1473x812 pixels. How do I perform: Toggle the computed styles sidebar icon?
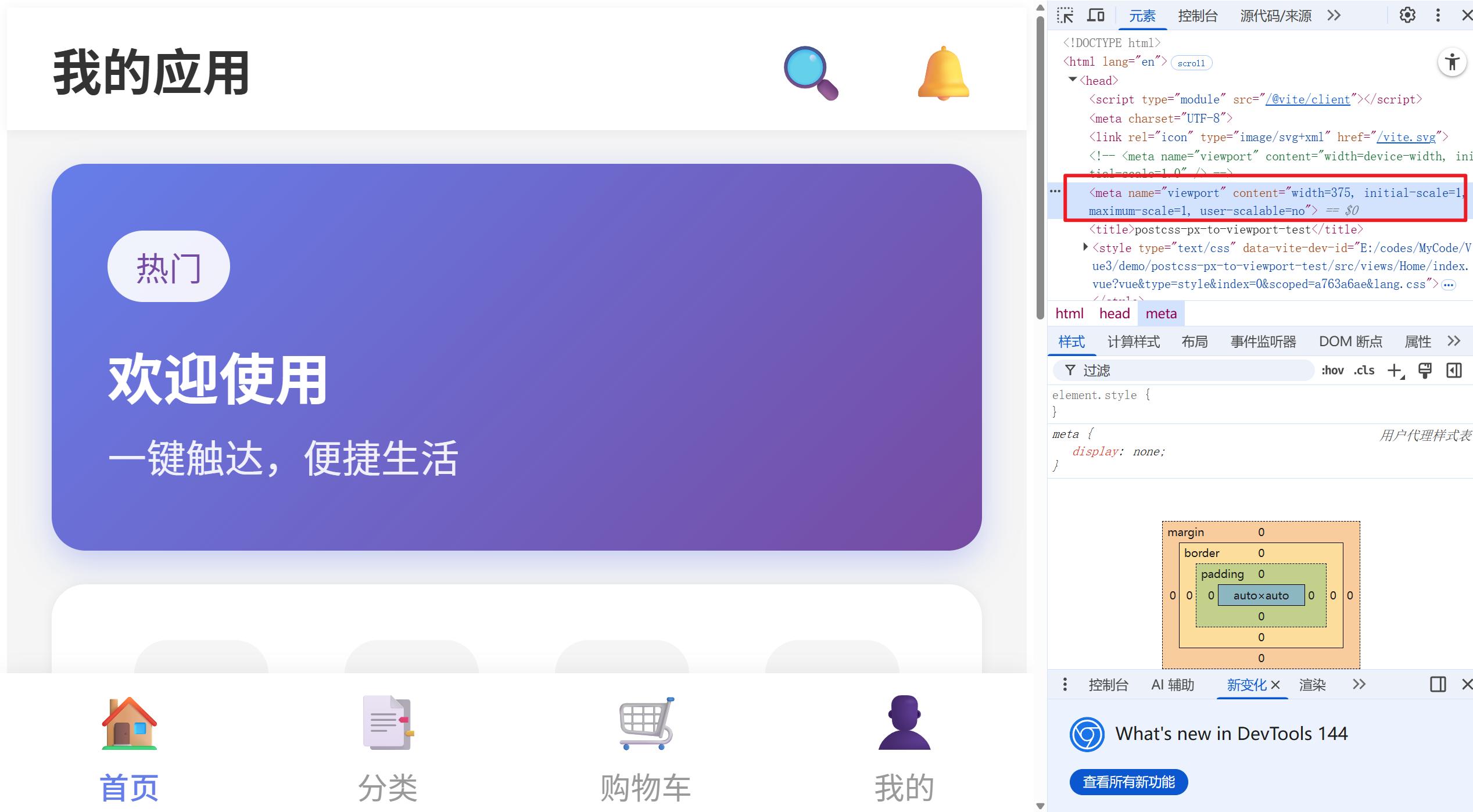click(1454, 371)
